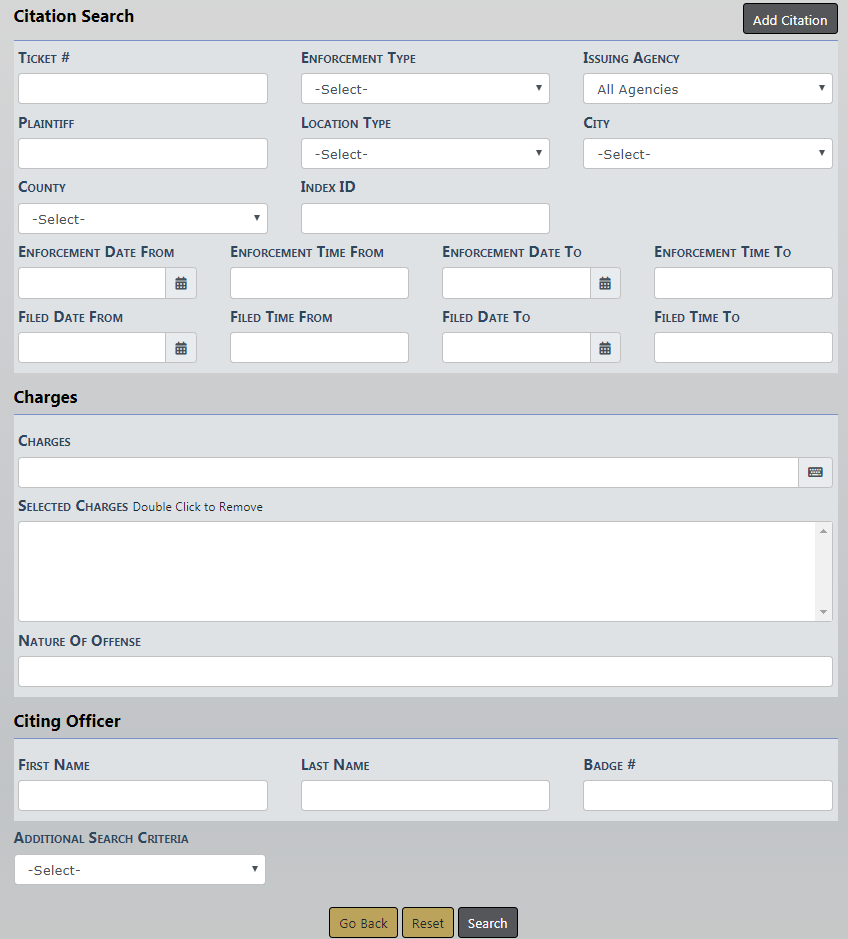This screenshot has height=939, width=848.
Task: Click the keyboard icon beside Charges field
Action: (815, 472)
